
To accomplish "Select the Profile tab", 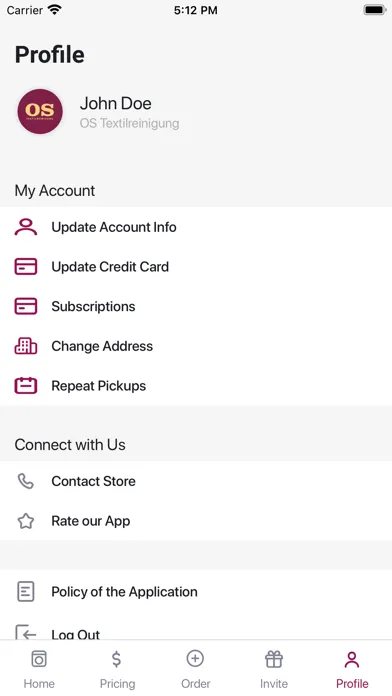I will [352, 670].
